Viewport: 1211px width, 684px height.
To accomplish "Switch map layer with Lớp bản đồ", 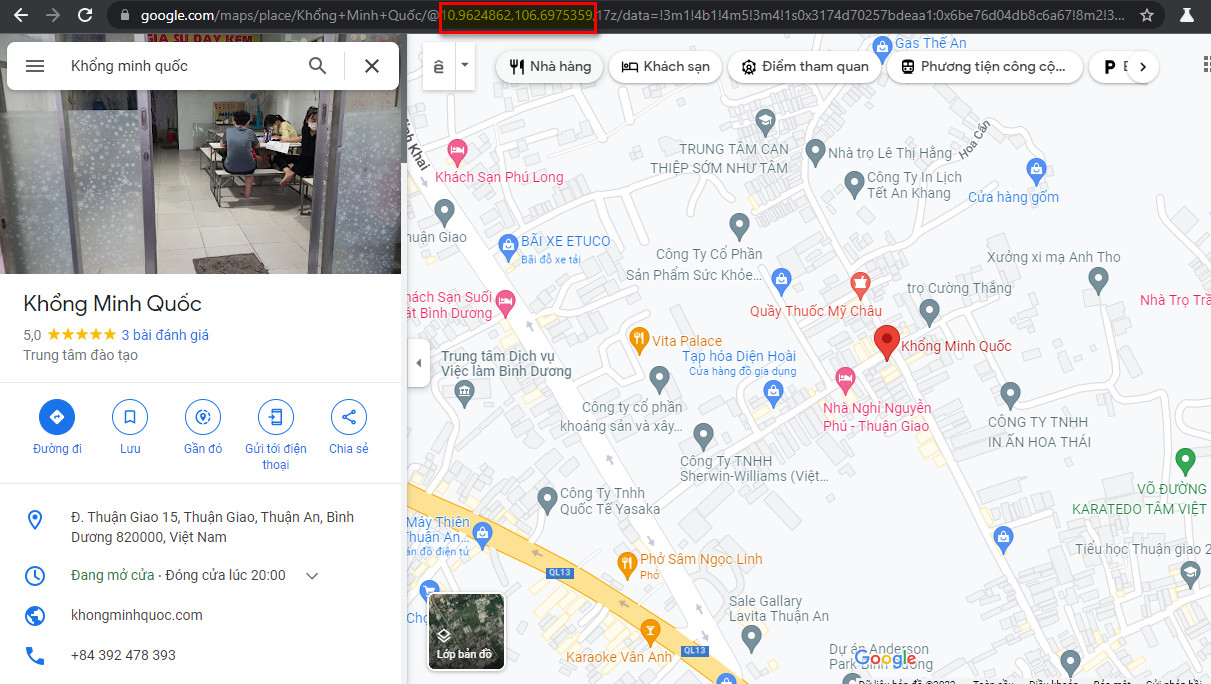I will [x=466, y=631].
